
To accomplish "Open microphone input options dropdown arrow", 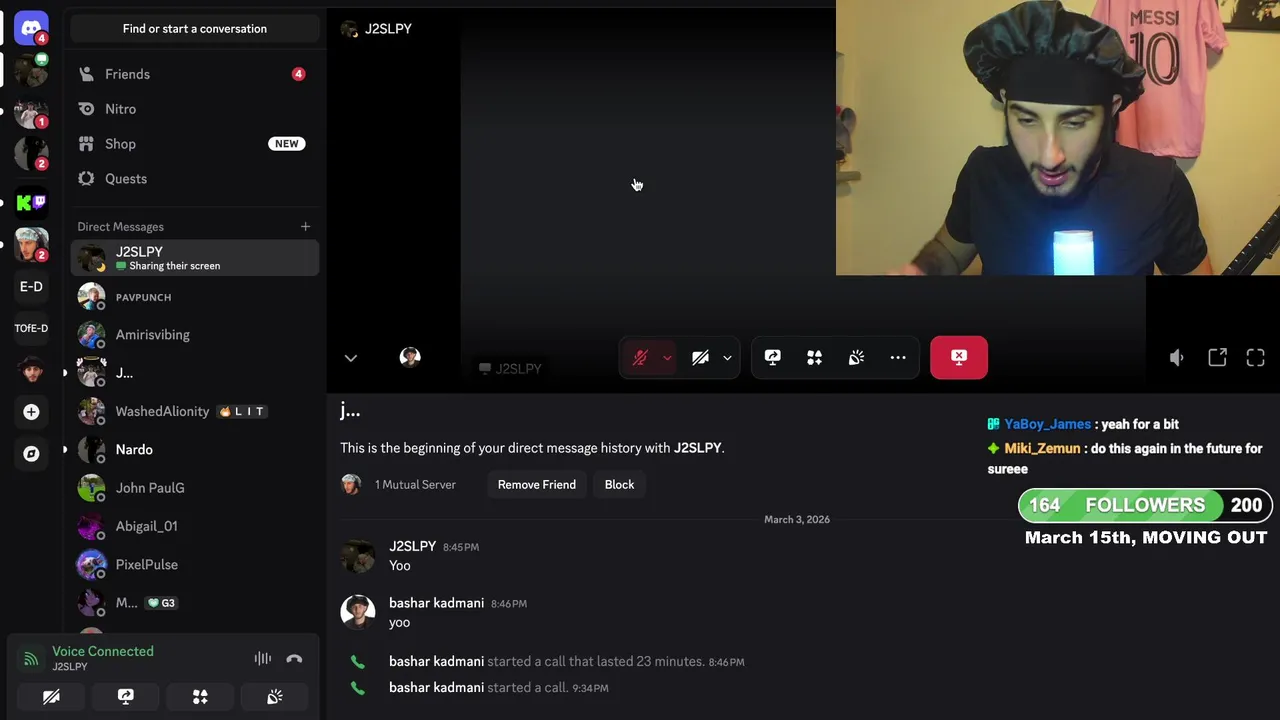I will tap(667, 358).
